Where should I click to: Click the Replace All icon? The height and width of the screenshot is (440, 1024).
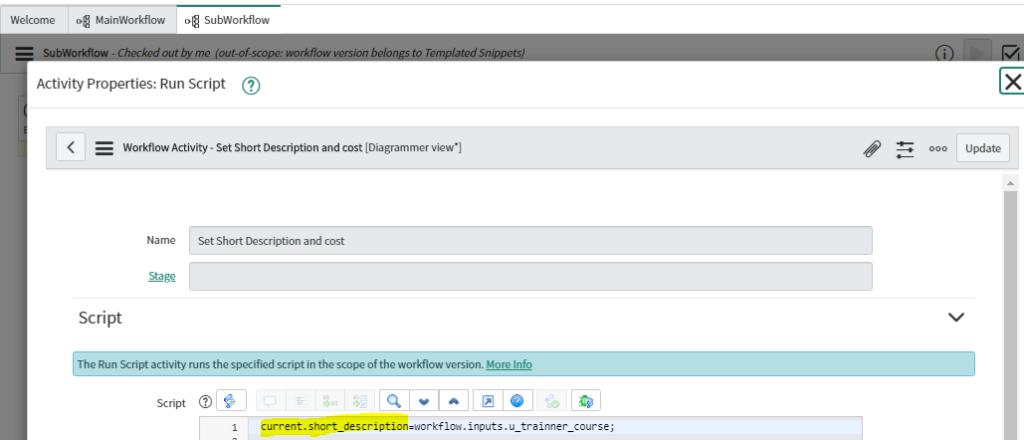(x=359, y=400)
